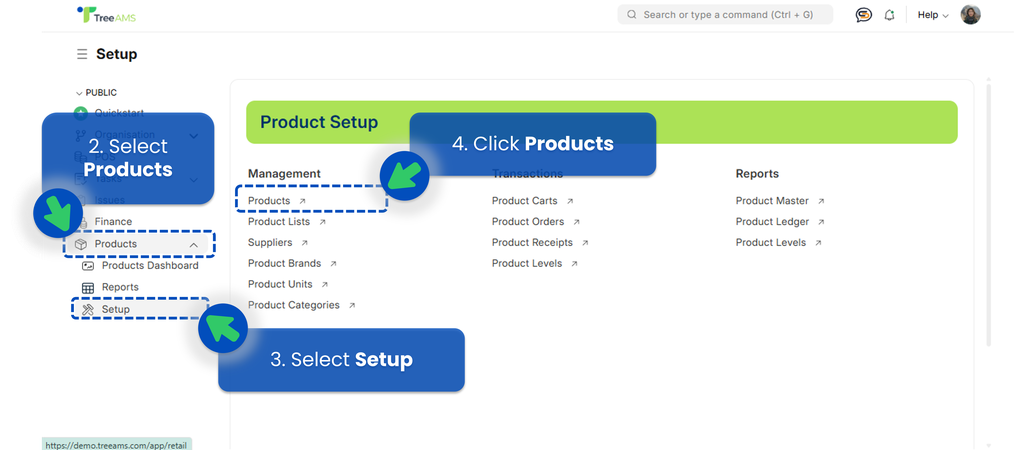
Task: Go to Product Categories
Action: pos(293,306)
